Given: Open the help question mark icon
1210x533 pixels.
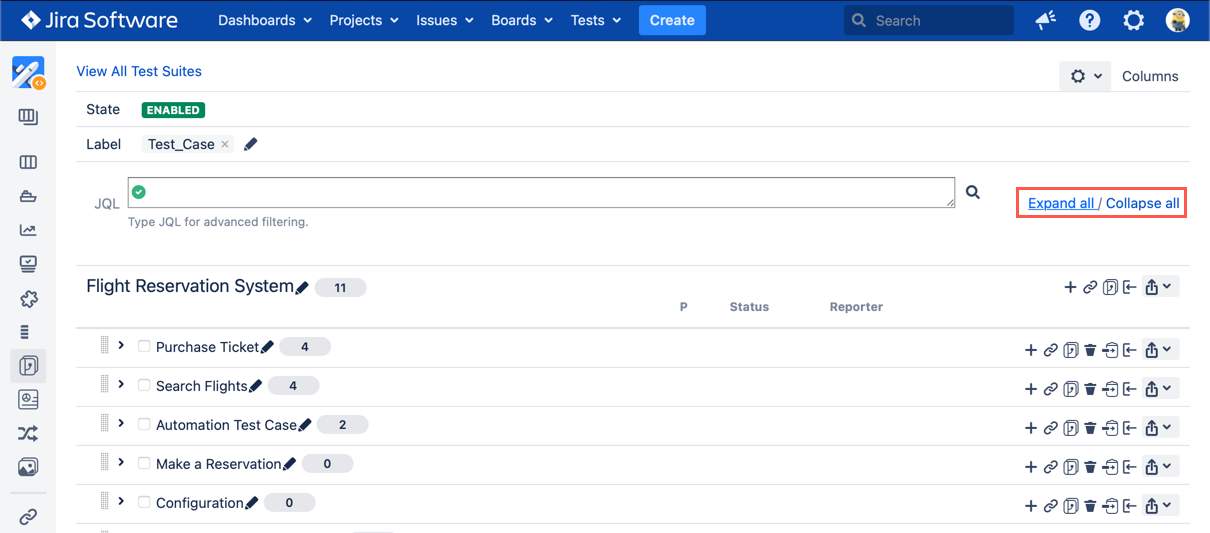Looking at the screenshot, I should pyautogui.click(x=1090, y=20).
